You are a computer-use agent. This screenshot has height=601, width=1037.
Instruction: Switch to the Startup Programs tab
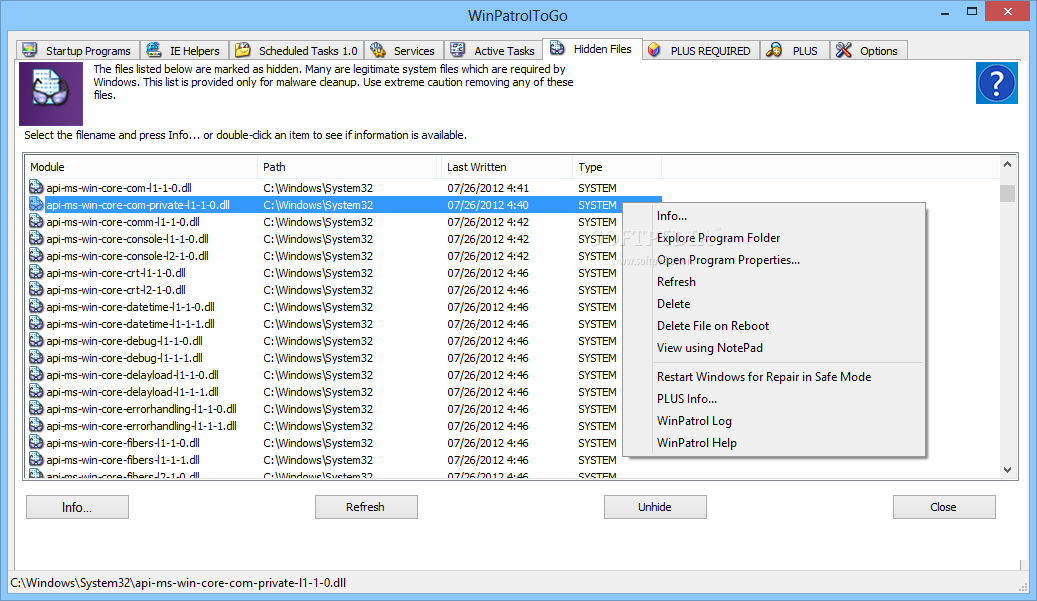point(78,51)
